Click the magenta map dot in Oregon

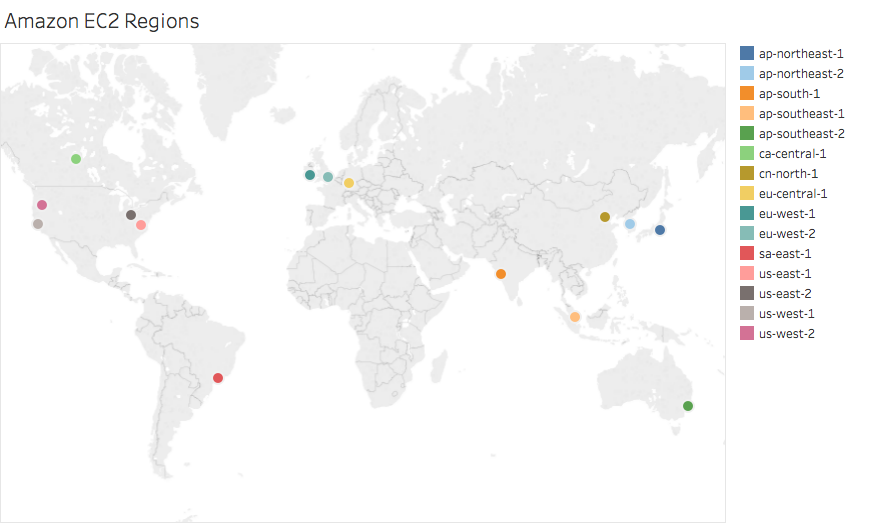(x=42, y=205)
